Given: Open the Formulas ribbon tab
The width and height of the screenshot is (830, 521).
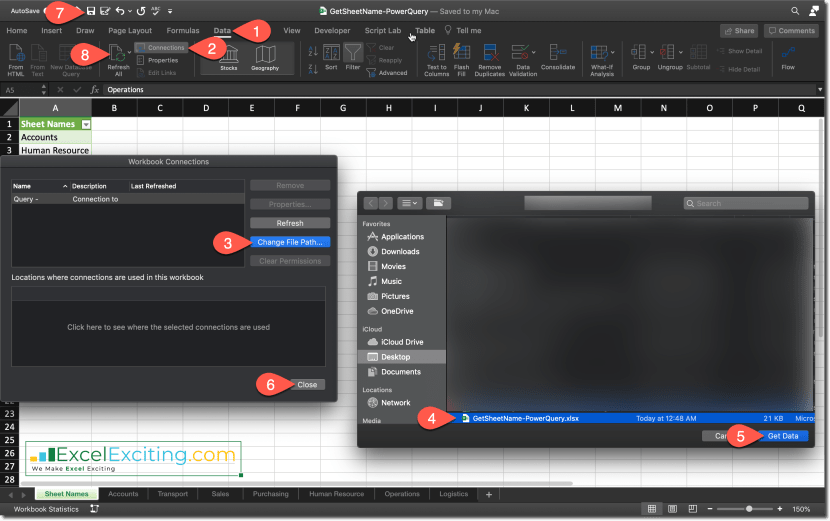Looking at the screenshot, I should coord(183,31).
